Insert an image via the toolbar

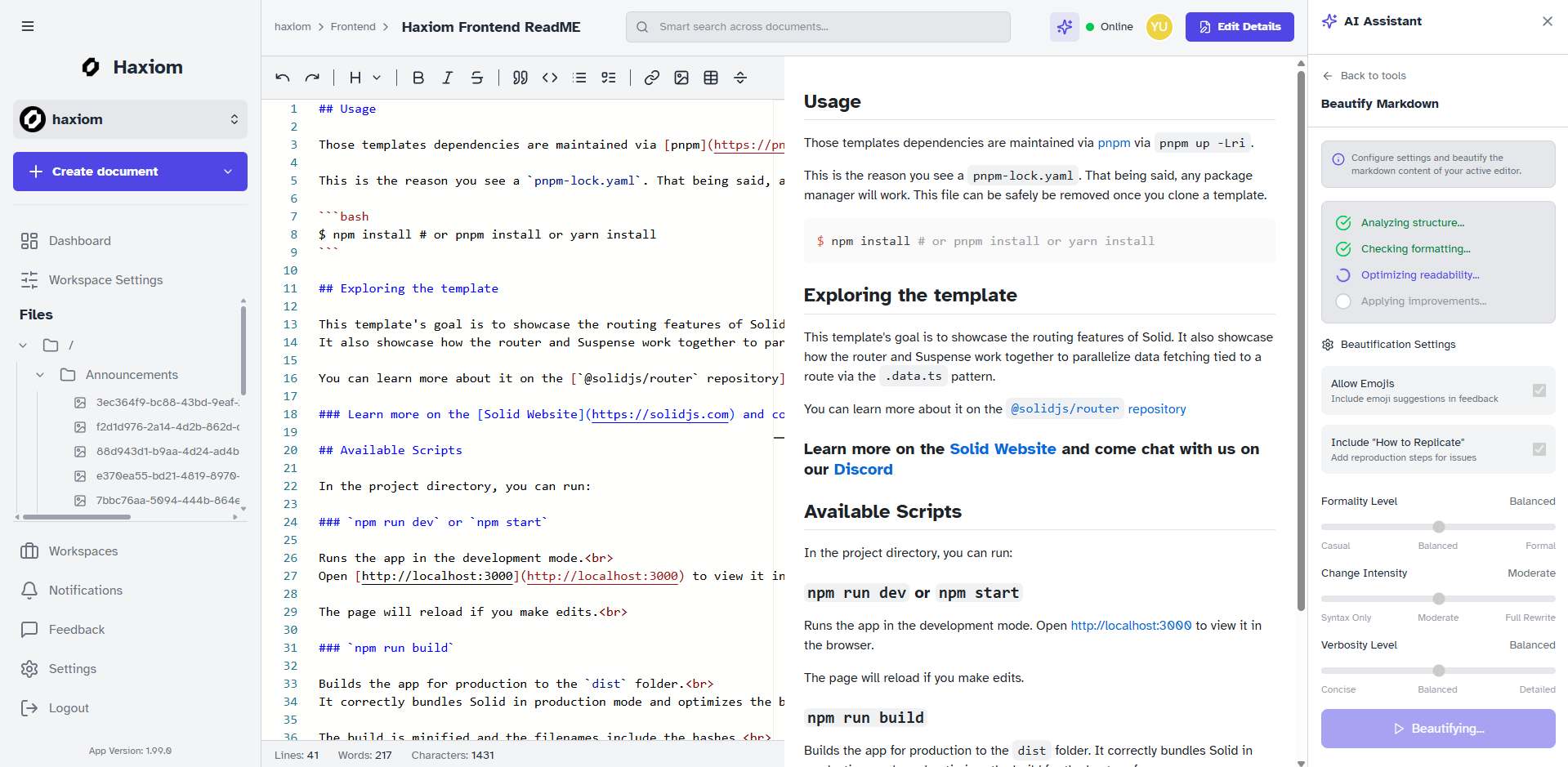[x=681, y=78]
